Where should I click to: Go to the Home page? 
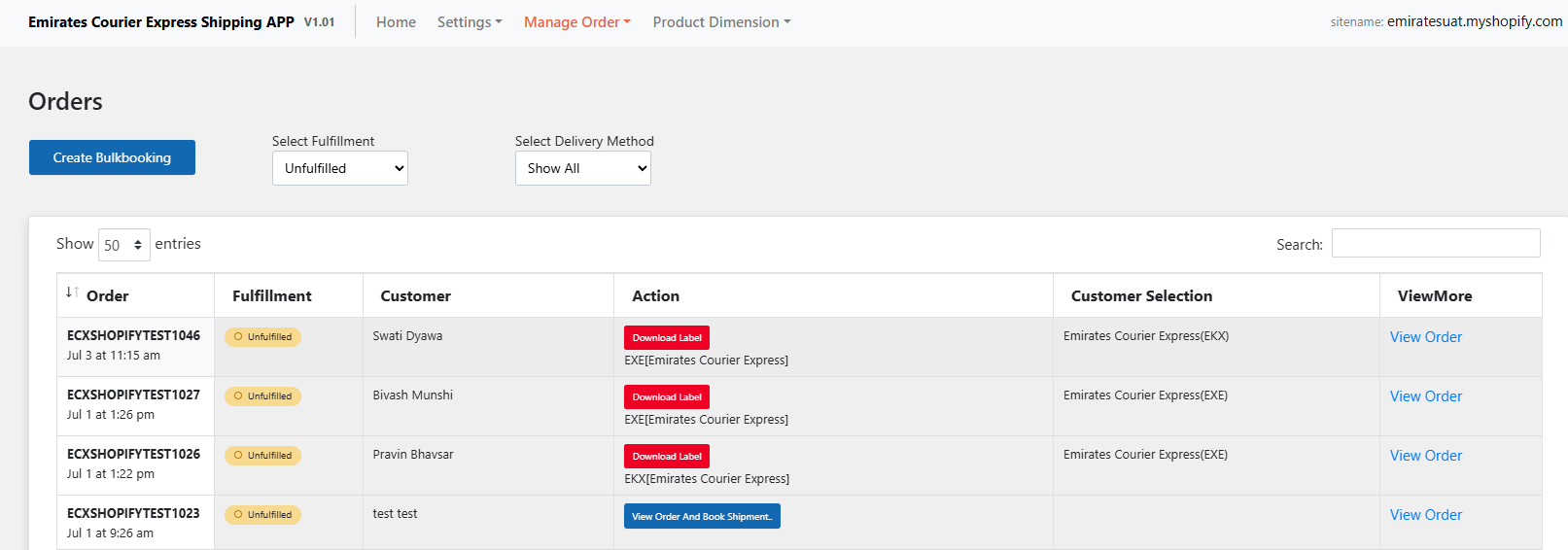pos(396,22)
